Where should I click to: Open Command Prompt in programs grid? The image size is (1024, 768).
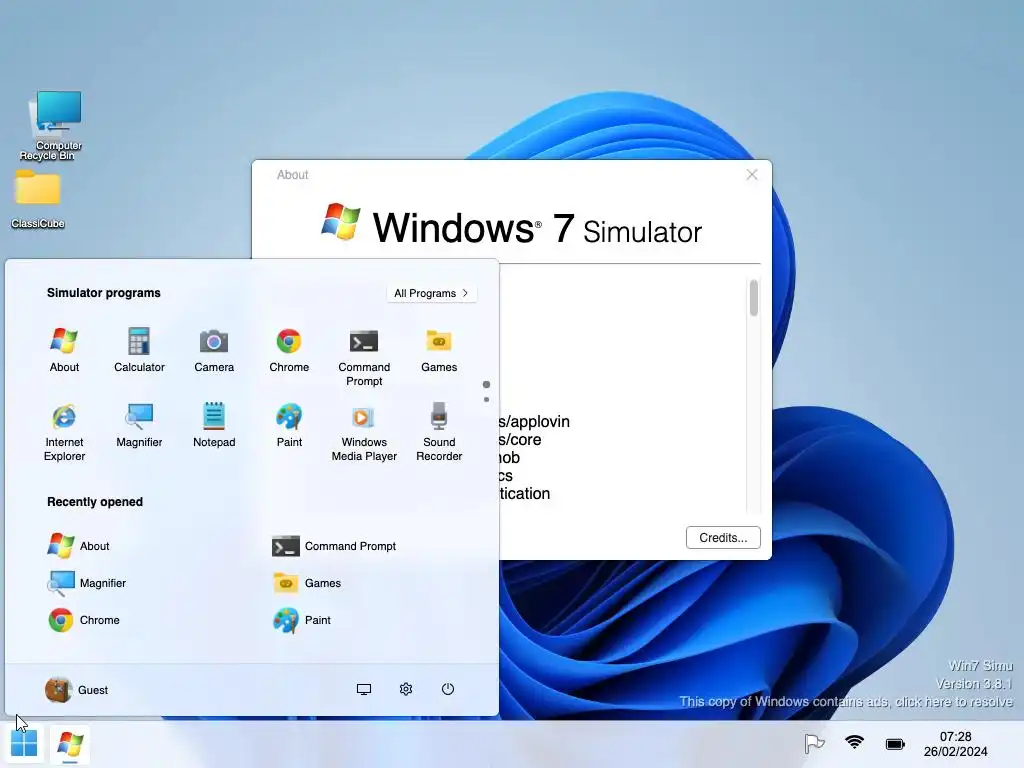(364, 357)
